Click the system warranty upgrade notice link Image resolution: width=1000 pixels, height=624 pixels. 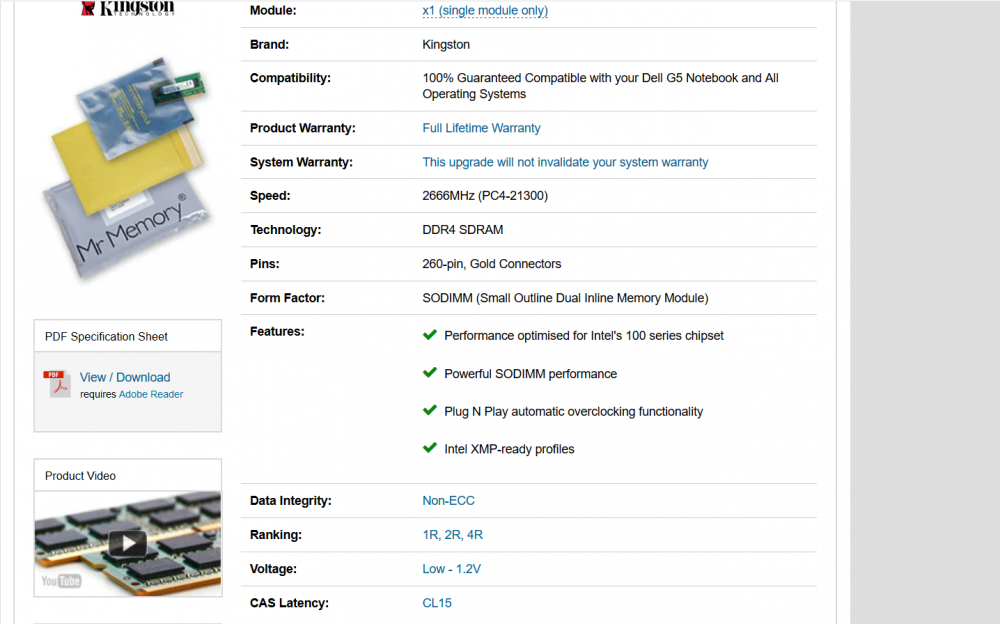(x=565, y=162)
